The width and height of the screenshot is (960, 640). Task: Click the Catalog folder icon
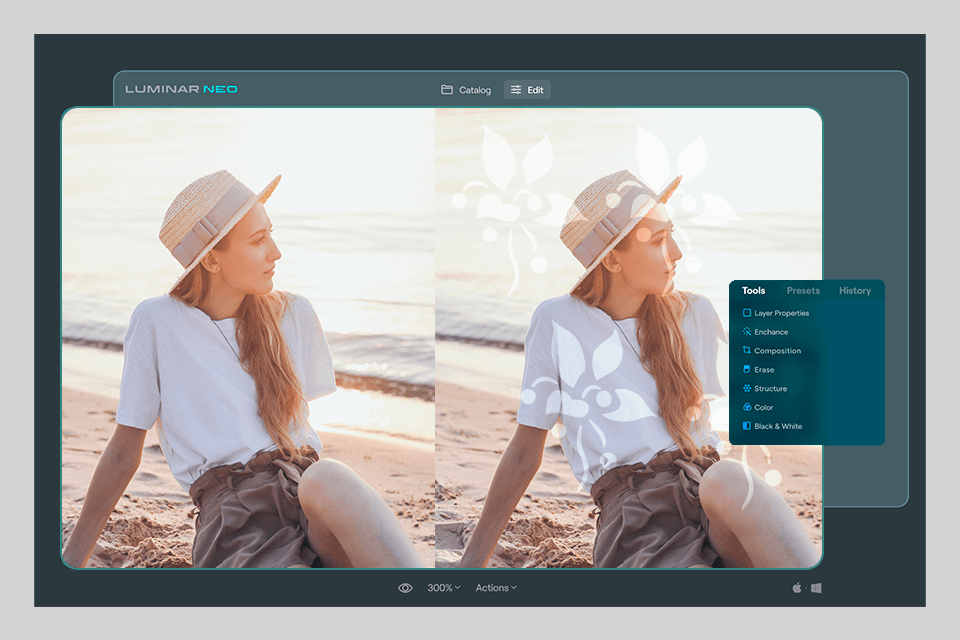point(447,90)
